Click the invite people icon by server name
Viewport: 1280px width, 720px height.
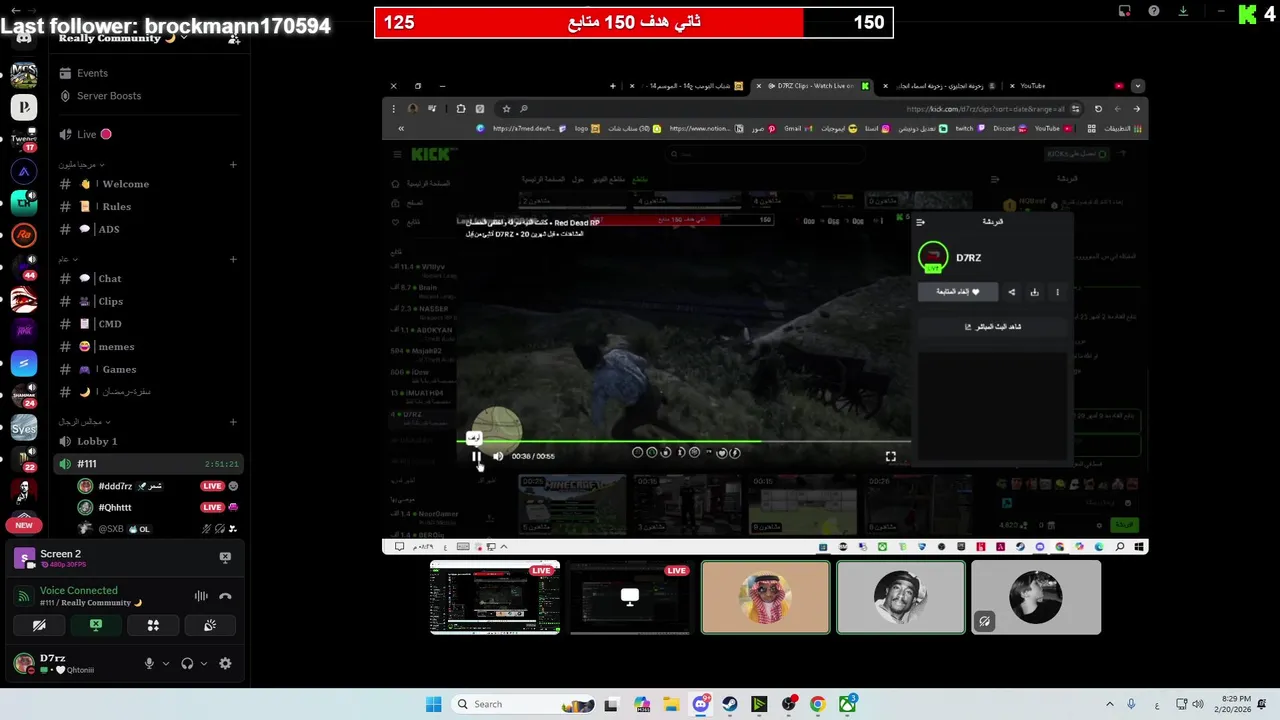click(x=233, y=38)
